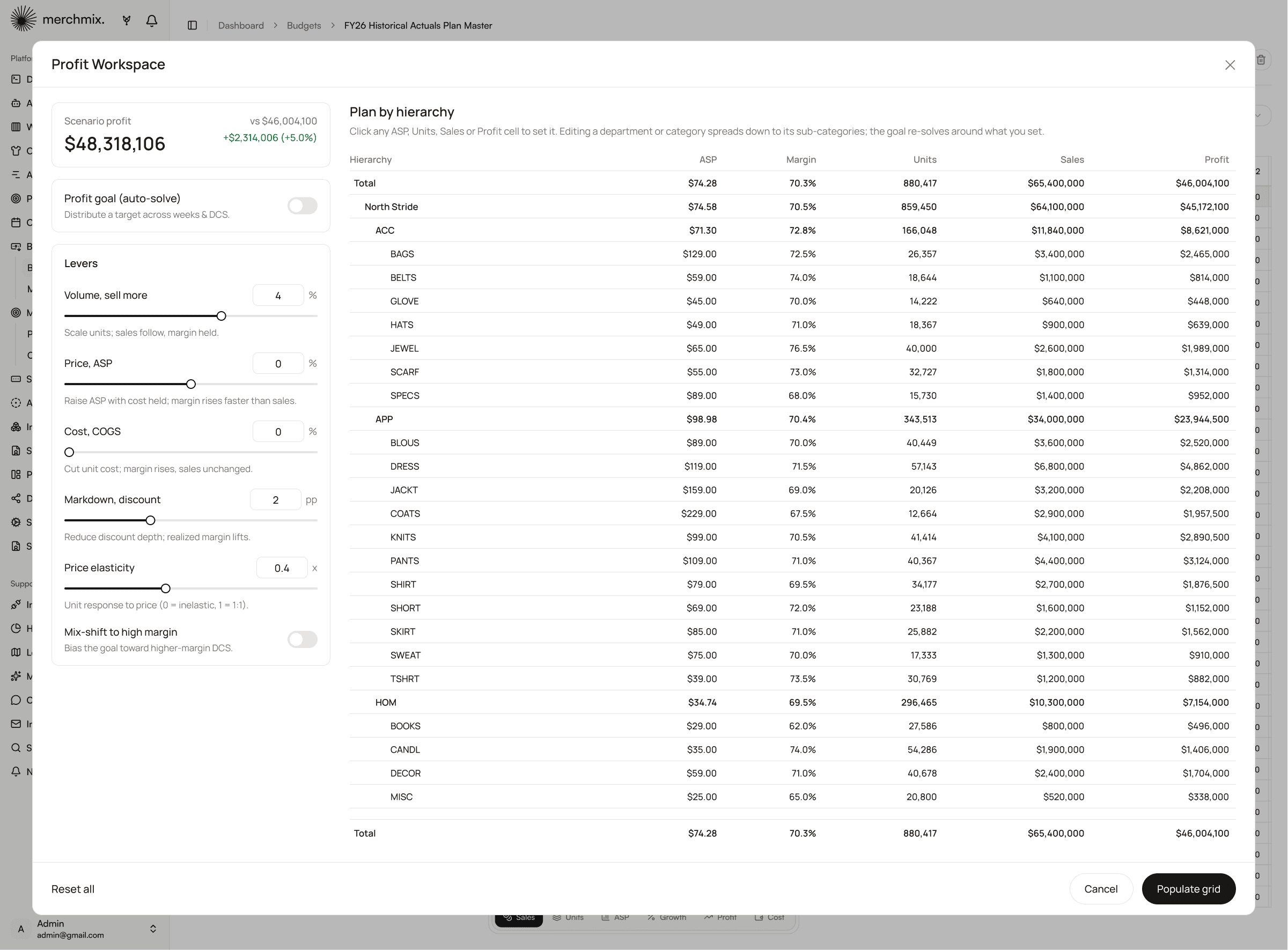Click the Scenario profit value $48,318,106
This screenshot has height=950, width=1288.
[114, 144]
